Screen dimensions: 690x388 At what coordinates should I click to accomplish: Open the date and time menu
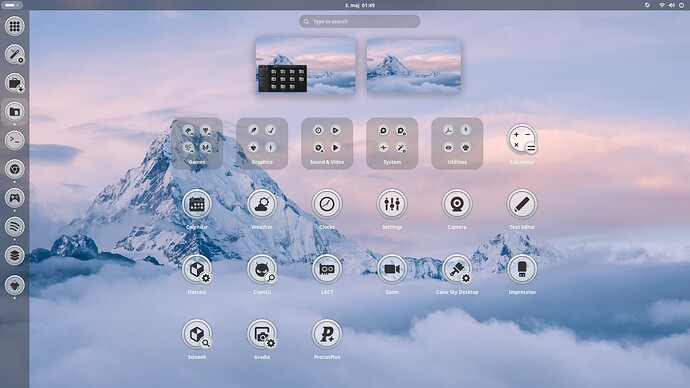pos(360,5)
